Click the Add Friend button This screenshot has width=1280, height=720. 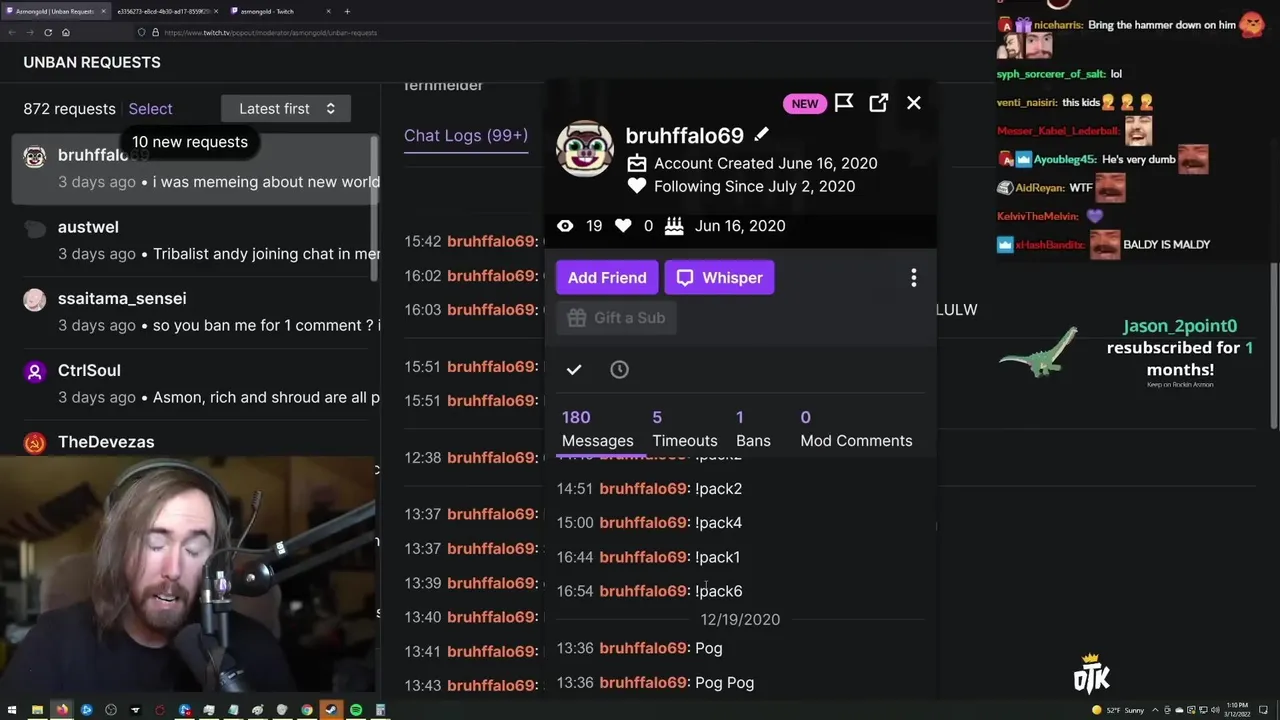607,278
